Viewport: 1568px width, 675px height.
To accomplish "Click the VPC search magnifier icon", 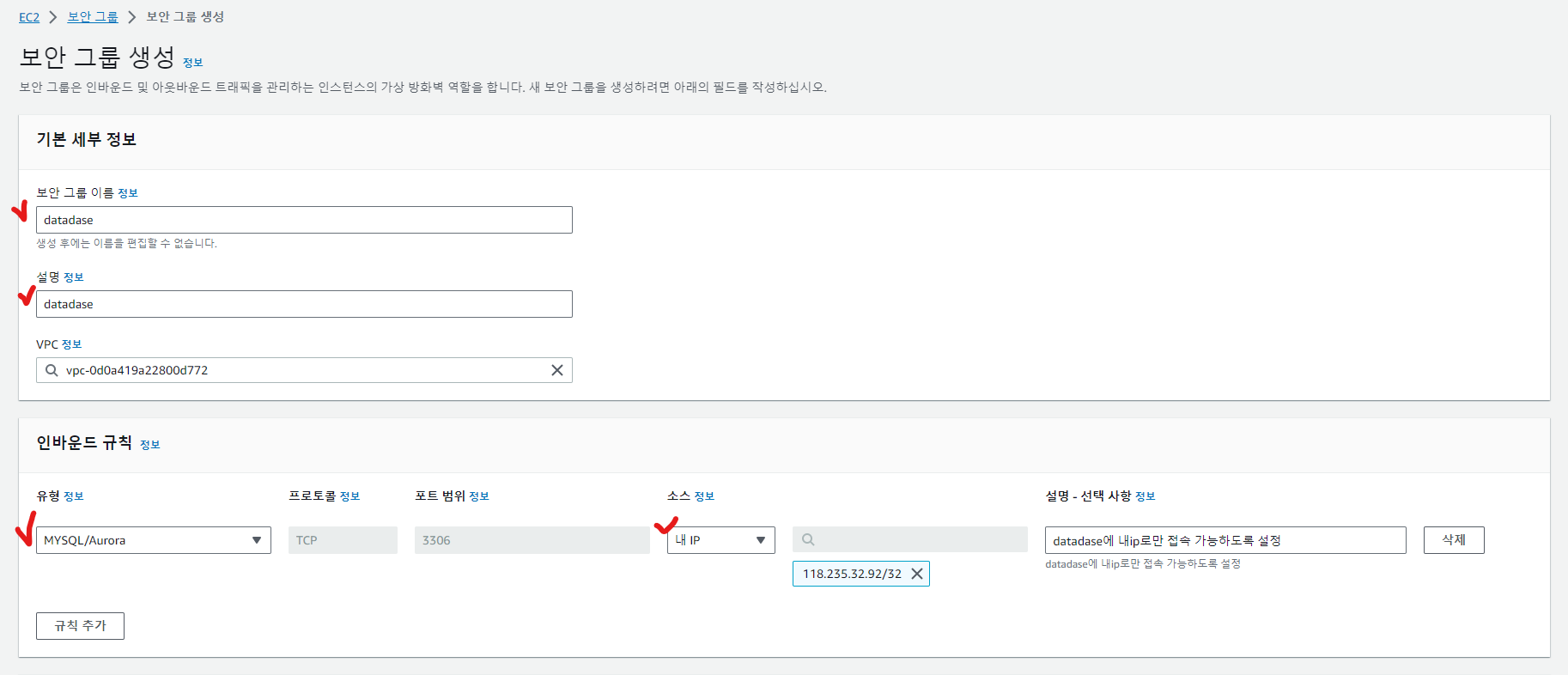I will click(52, 370).
